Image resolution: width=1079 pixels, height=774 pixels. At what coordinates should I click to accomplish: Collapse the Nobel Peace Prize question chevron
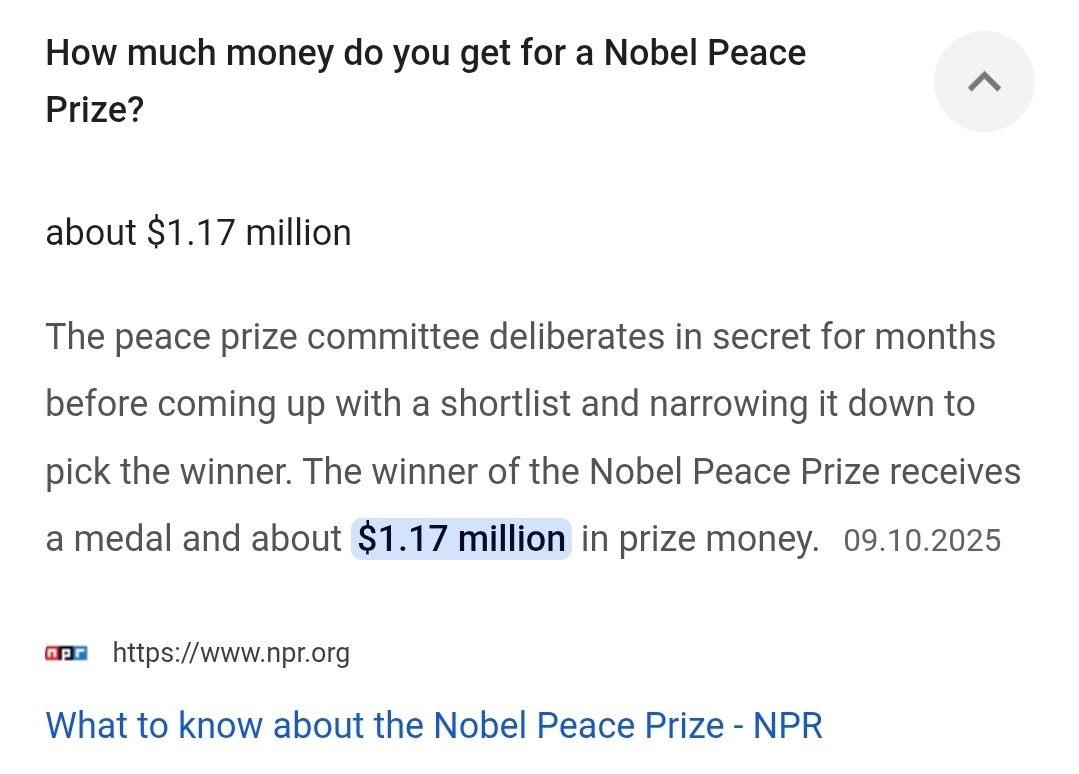pyautogui.click(x=984, y=82)
